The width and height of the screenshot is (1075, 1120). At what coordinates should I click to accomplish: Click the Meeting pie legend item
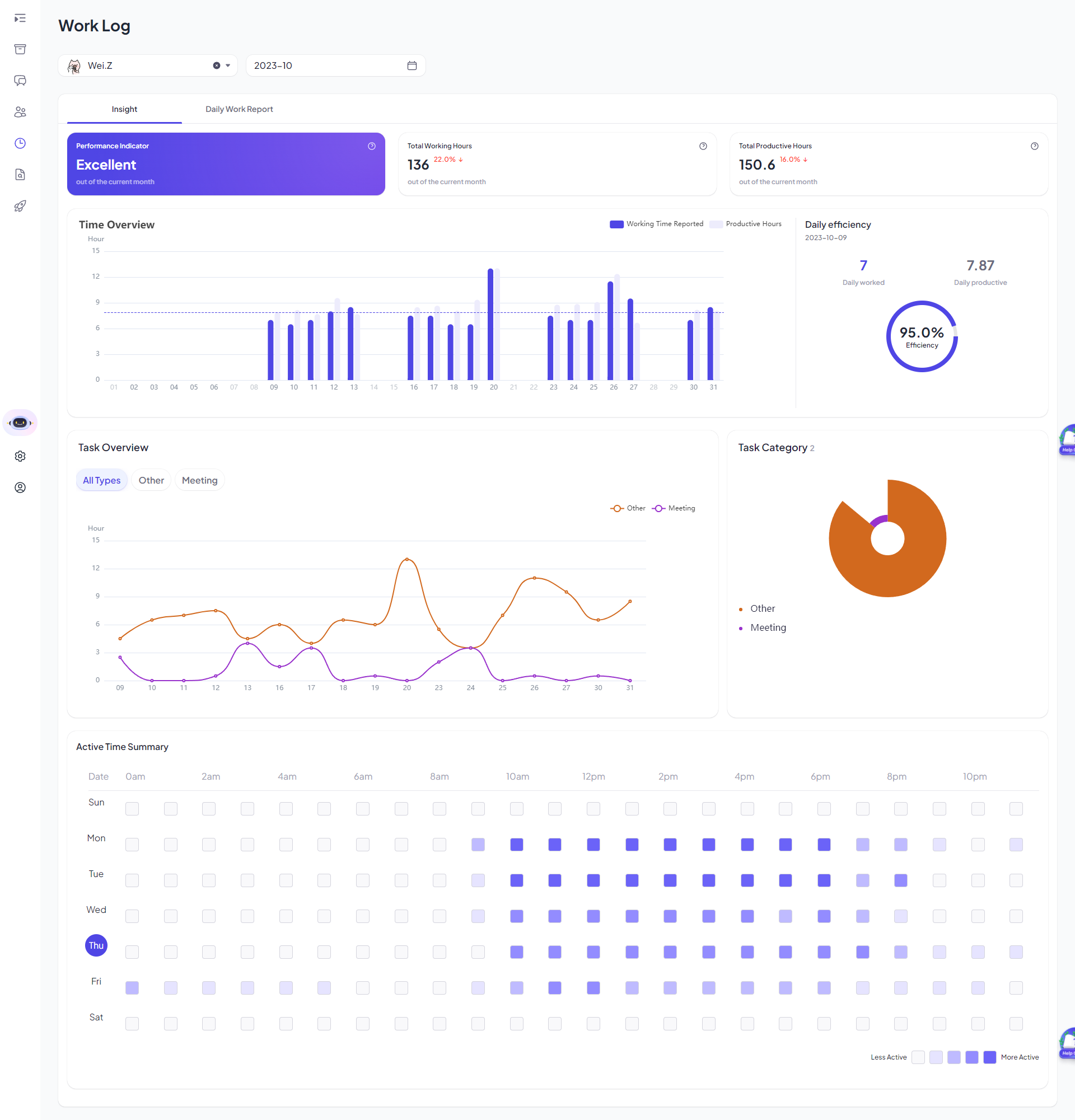(763, 628)
